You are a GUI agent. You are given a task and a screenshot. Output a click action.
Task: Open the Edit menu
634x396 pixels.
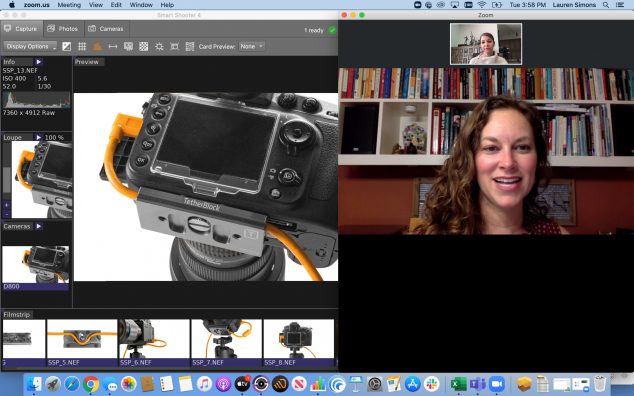(x=116, y=5)
